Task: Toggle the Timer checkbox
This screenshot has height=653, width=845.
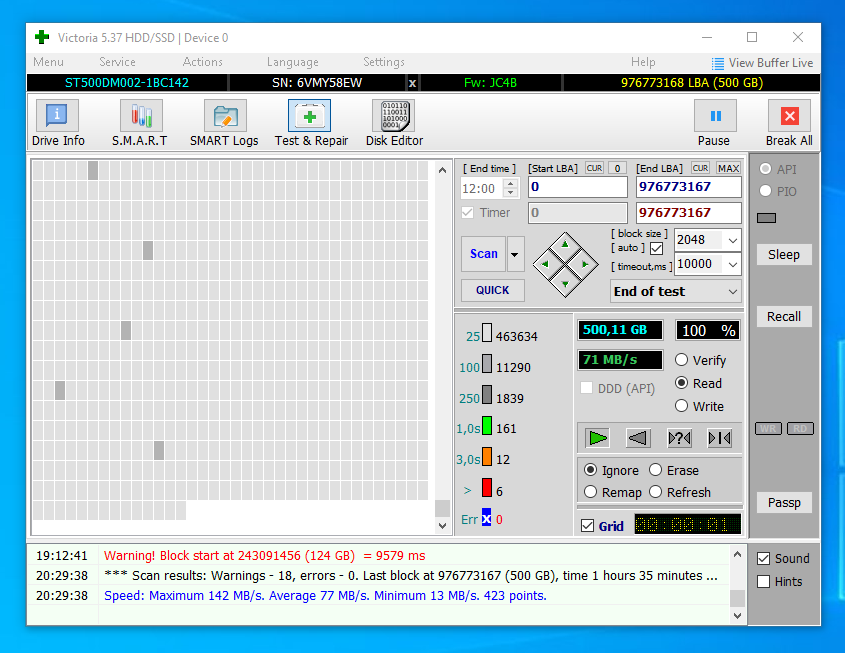Action: 468,213
